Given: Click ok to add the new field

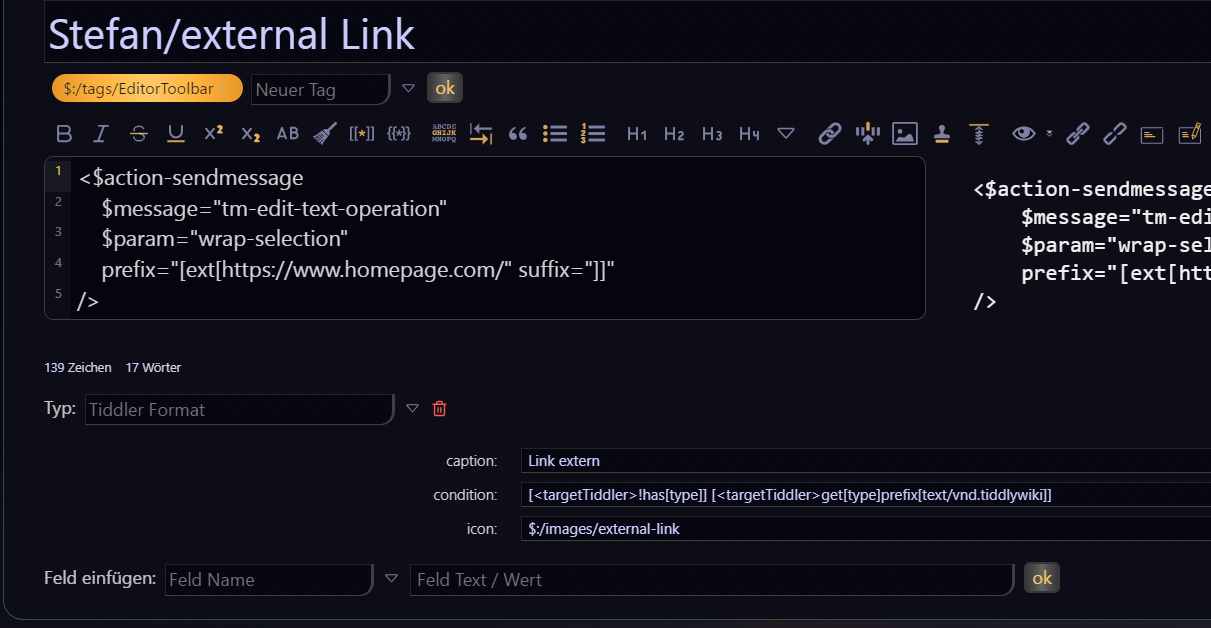Looking at the screenshot, I should (1042, 578).
